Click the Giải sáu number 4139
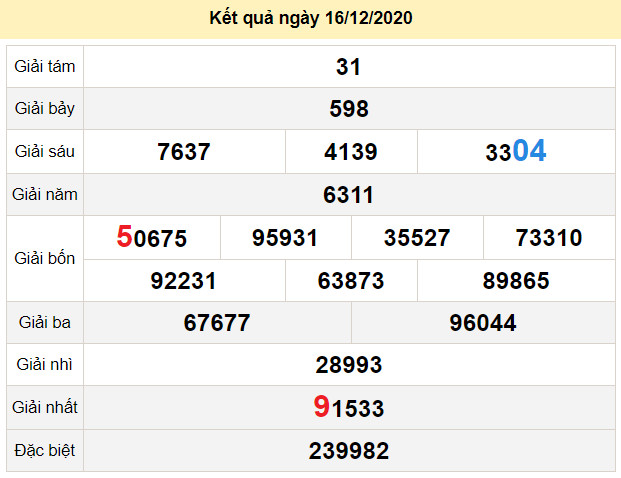 (351, 152)
